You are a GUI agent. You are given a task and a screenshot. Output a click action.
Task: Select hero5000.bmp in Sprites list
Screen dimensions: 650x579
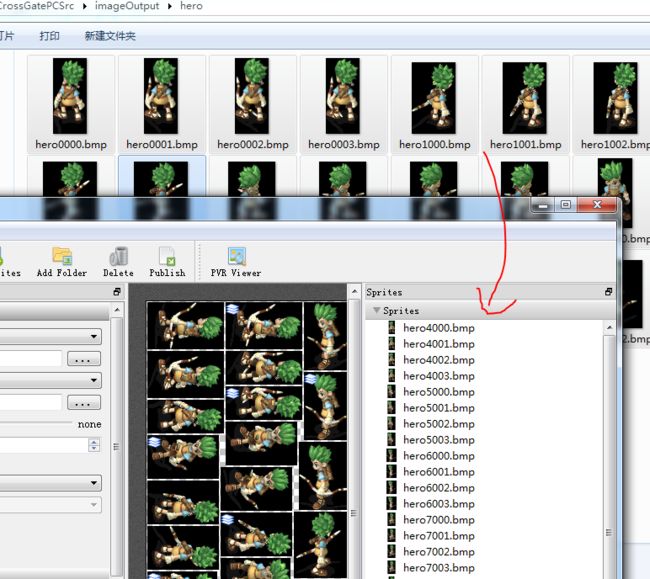pos(439,392)
